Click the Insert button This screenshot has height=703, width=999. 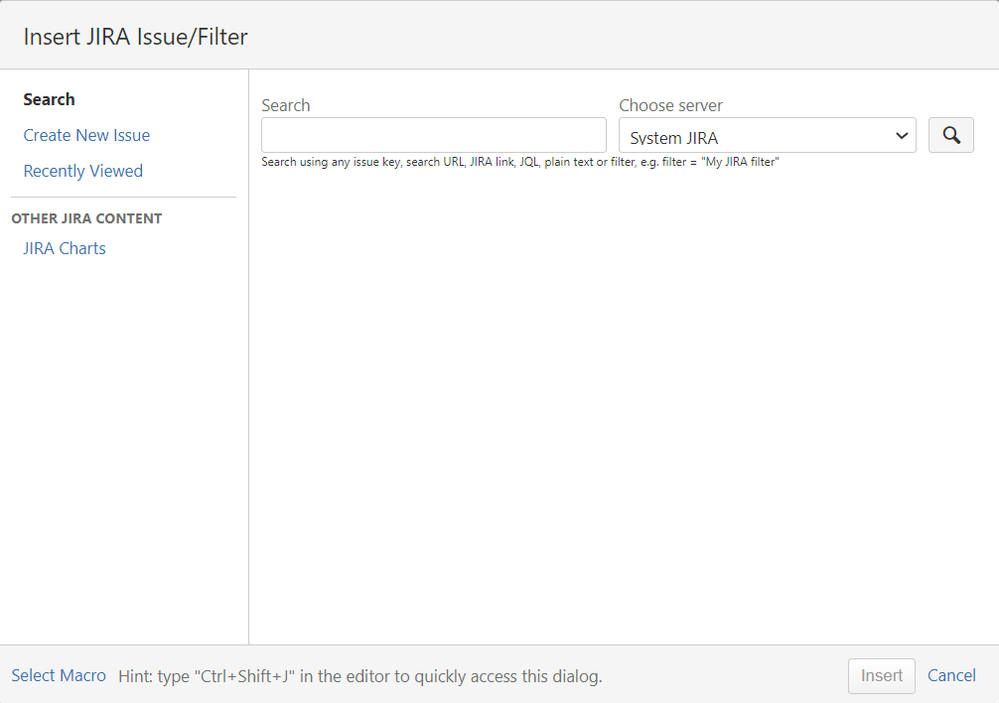(881, 676)
